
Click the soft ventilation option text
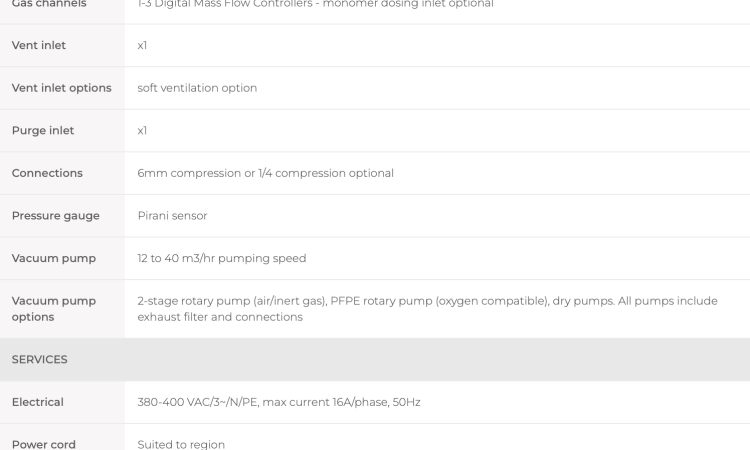pyautogui.click(x=197, y=88)
